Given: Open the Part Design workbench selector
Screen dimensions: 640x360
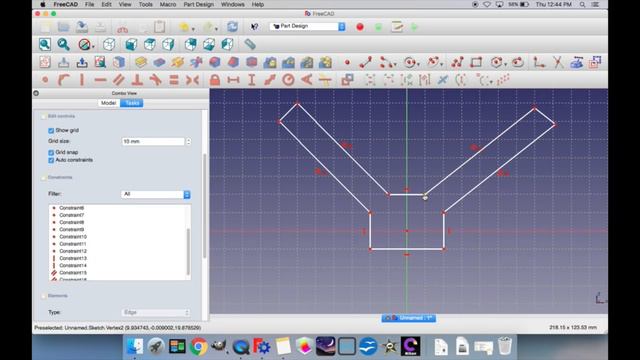Looking at the screenshot, I should coord(308,26).
